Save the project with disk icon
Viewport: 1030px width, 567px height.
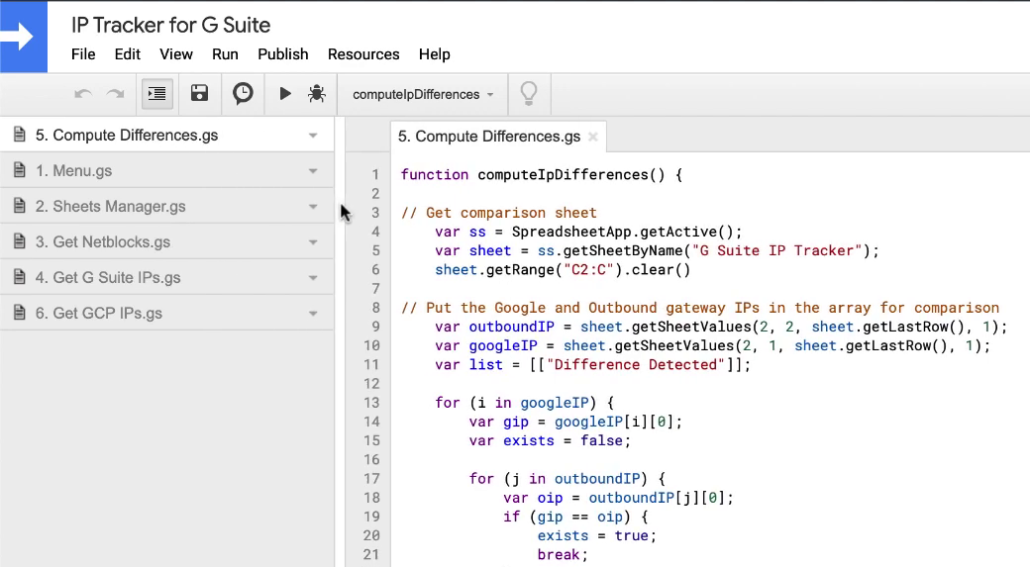pos(200,94)
